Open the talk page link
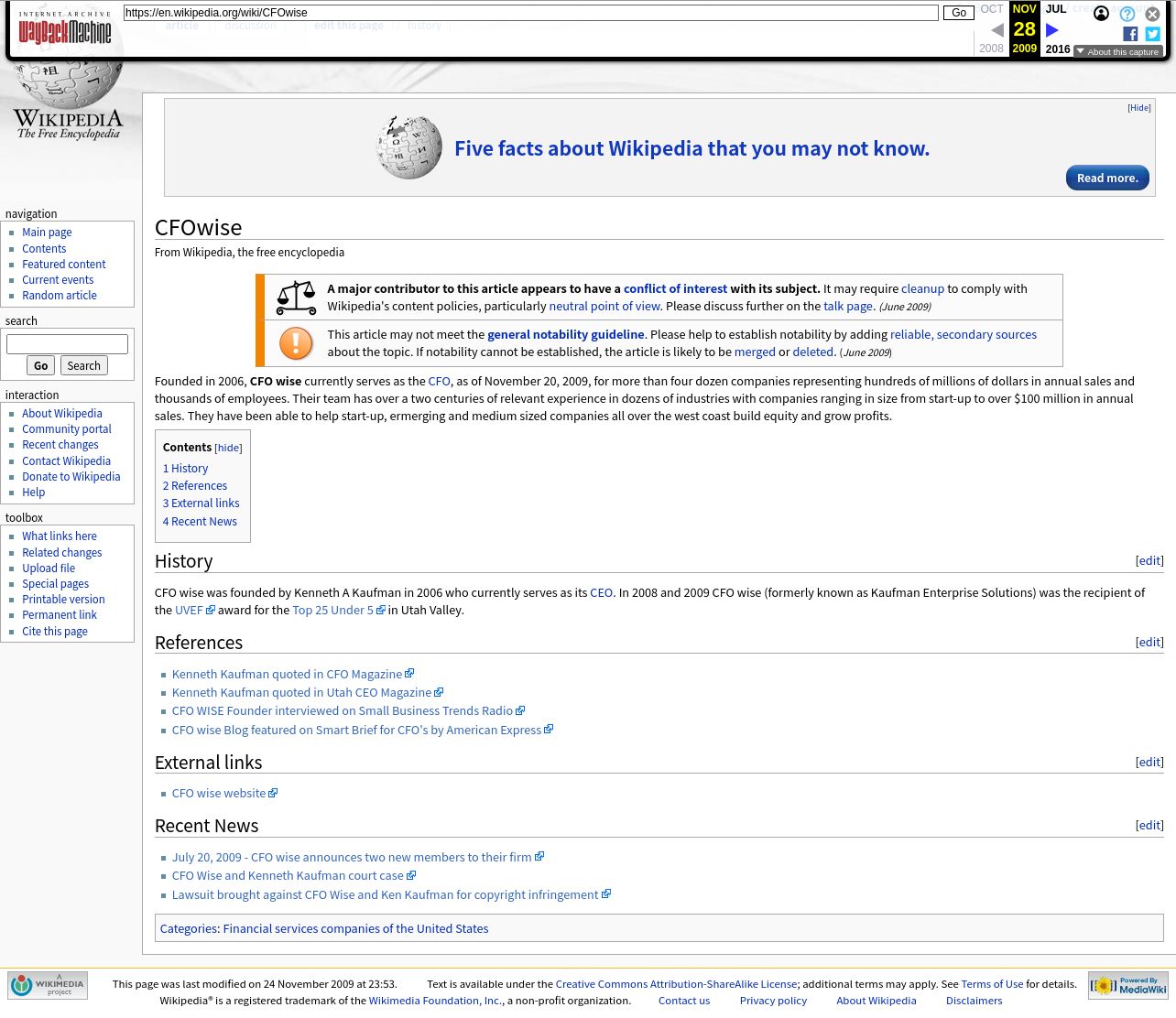This screenshot has width=1176, height=1018. [848, 307]
